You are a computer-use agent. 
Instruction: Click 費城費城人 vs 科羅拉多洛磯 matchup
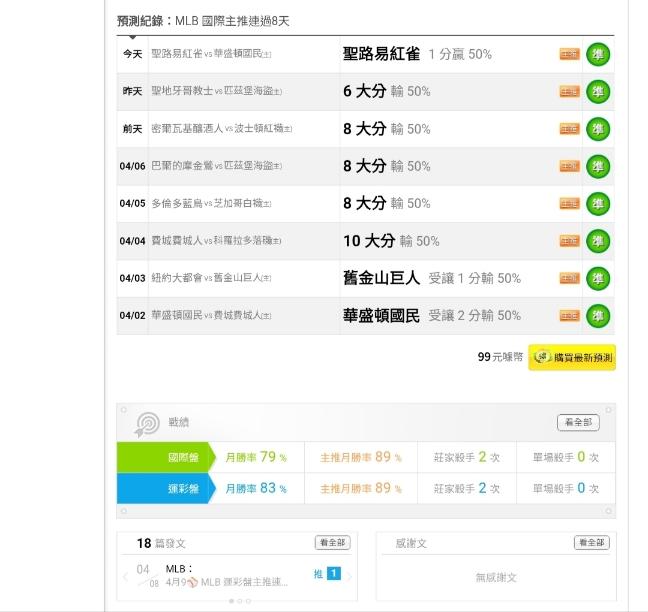216,241
